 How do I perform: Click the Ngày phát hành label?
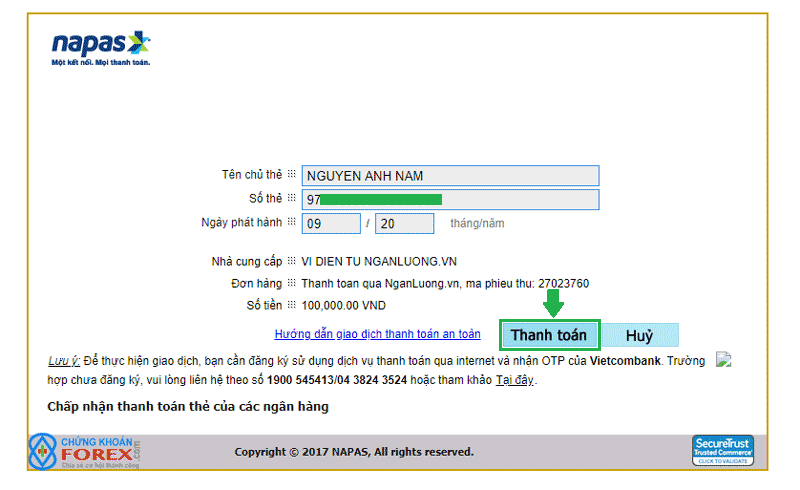[x=241, y=223]
